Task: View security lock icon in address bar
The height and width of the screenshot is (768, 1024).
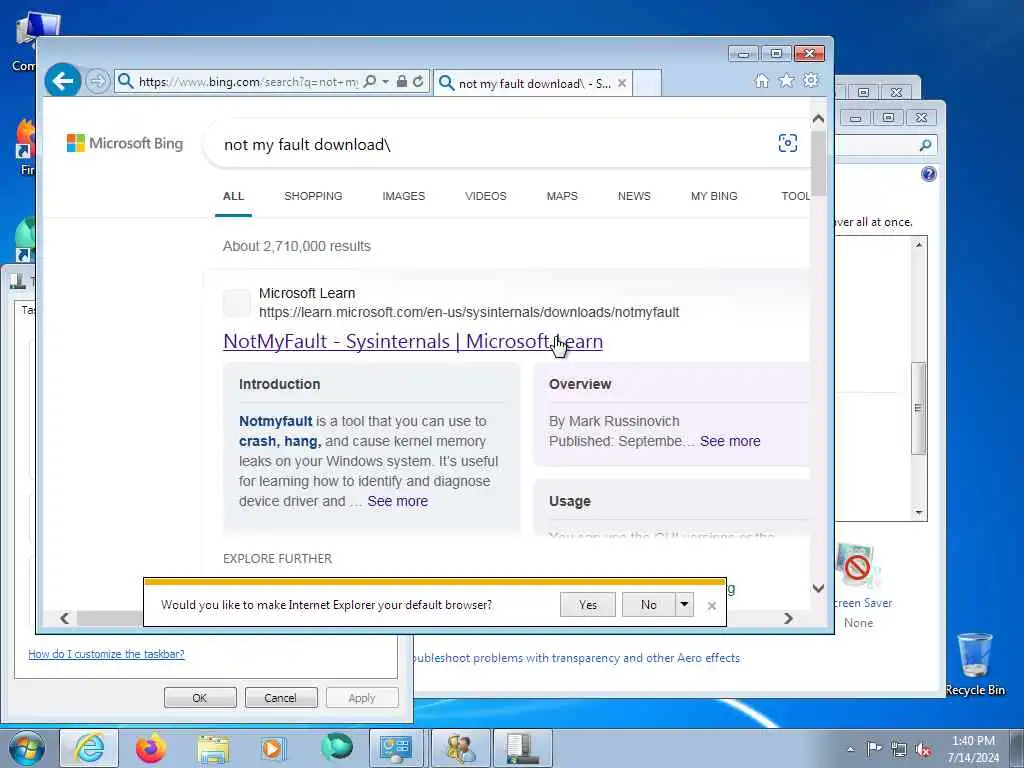Action: (402, 82)
